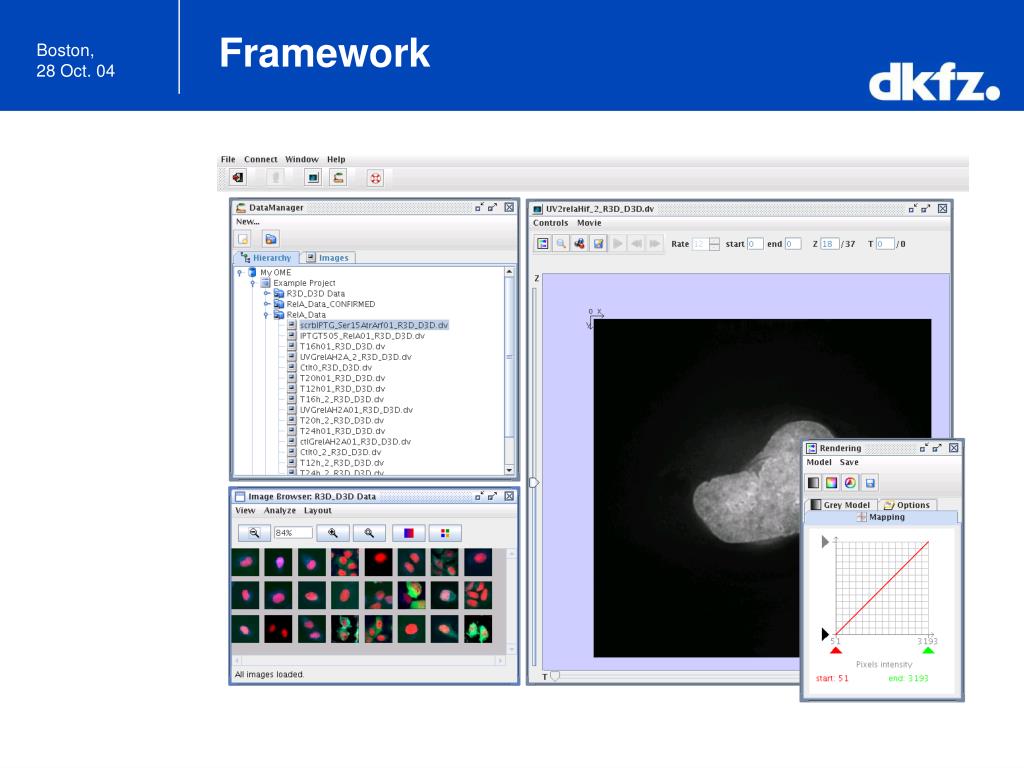Switch to the Grey Model tab
Viewport: 1024px width, 768px height.
coord(840,505)
